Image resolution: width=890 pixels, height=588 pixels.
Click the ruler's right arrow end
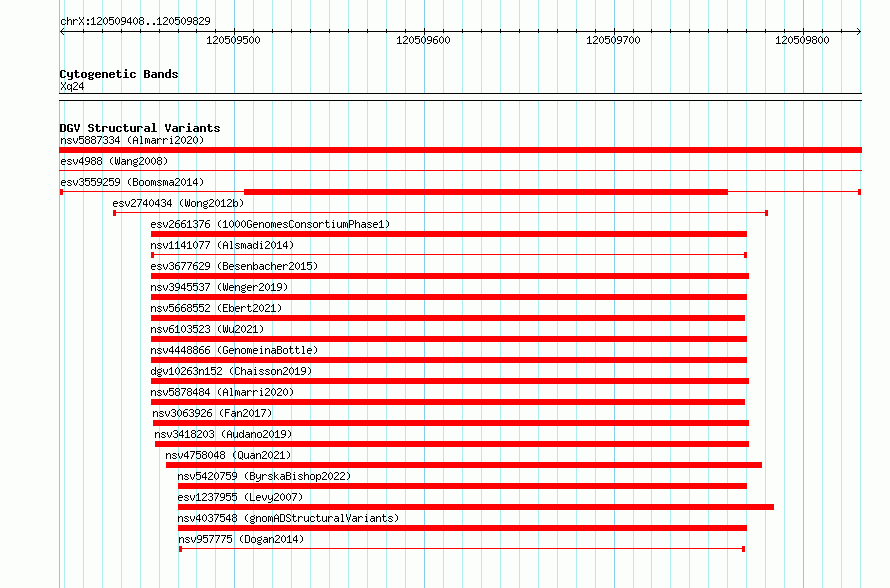tap(859, 31)
